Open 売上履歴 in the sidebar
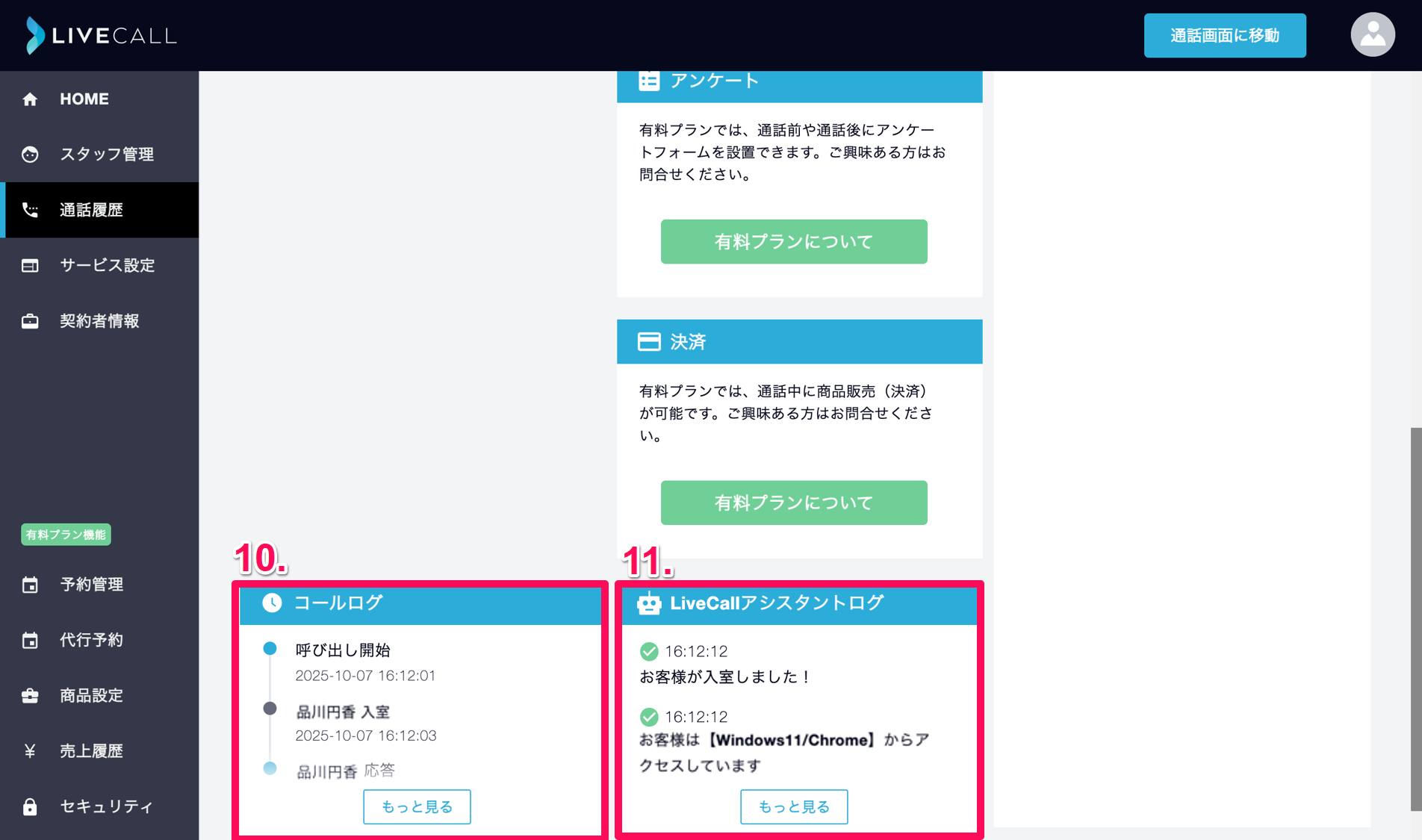 click(99, 751)
